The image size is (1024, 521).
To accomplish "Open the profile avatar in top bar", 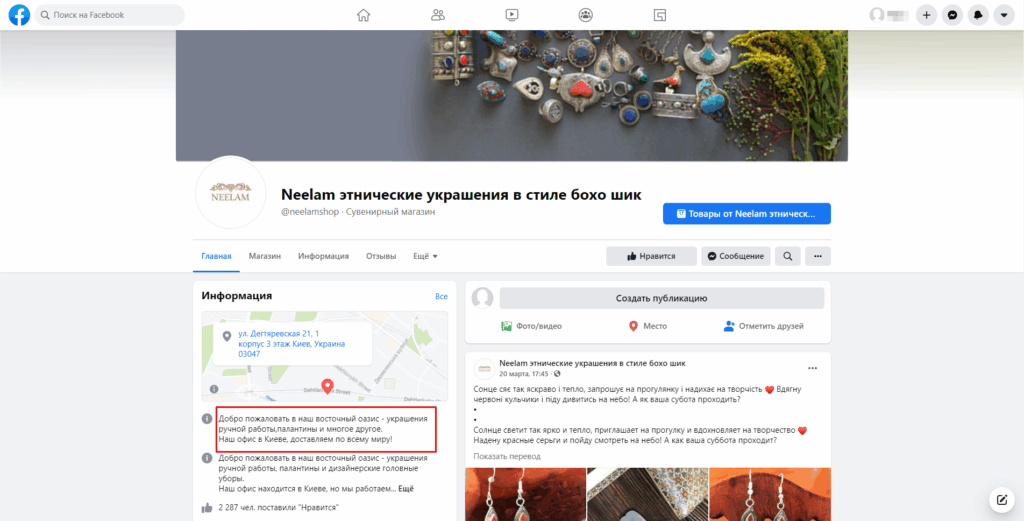I will coord(877,15).
